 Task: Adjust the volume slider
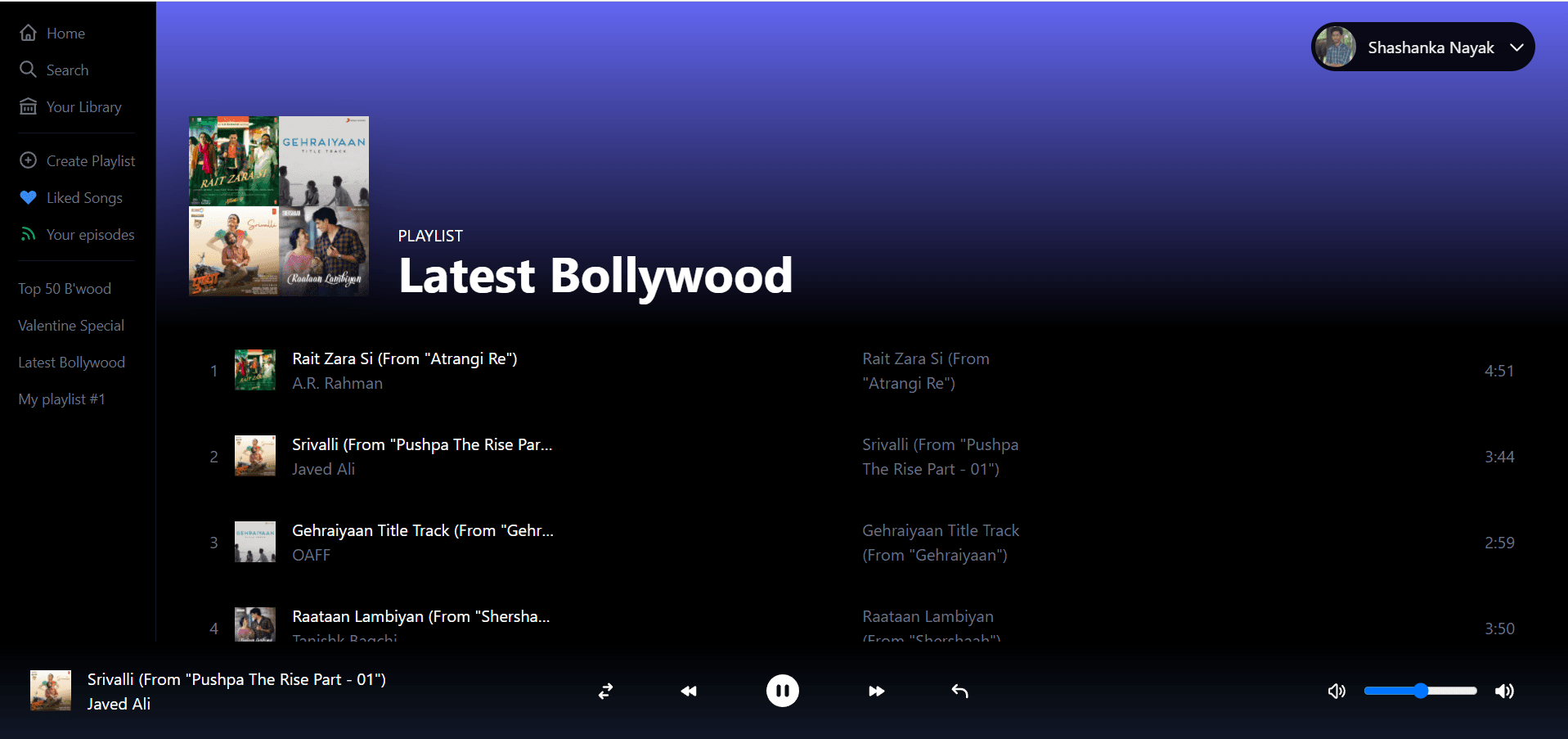tap(1421, 691)
